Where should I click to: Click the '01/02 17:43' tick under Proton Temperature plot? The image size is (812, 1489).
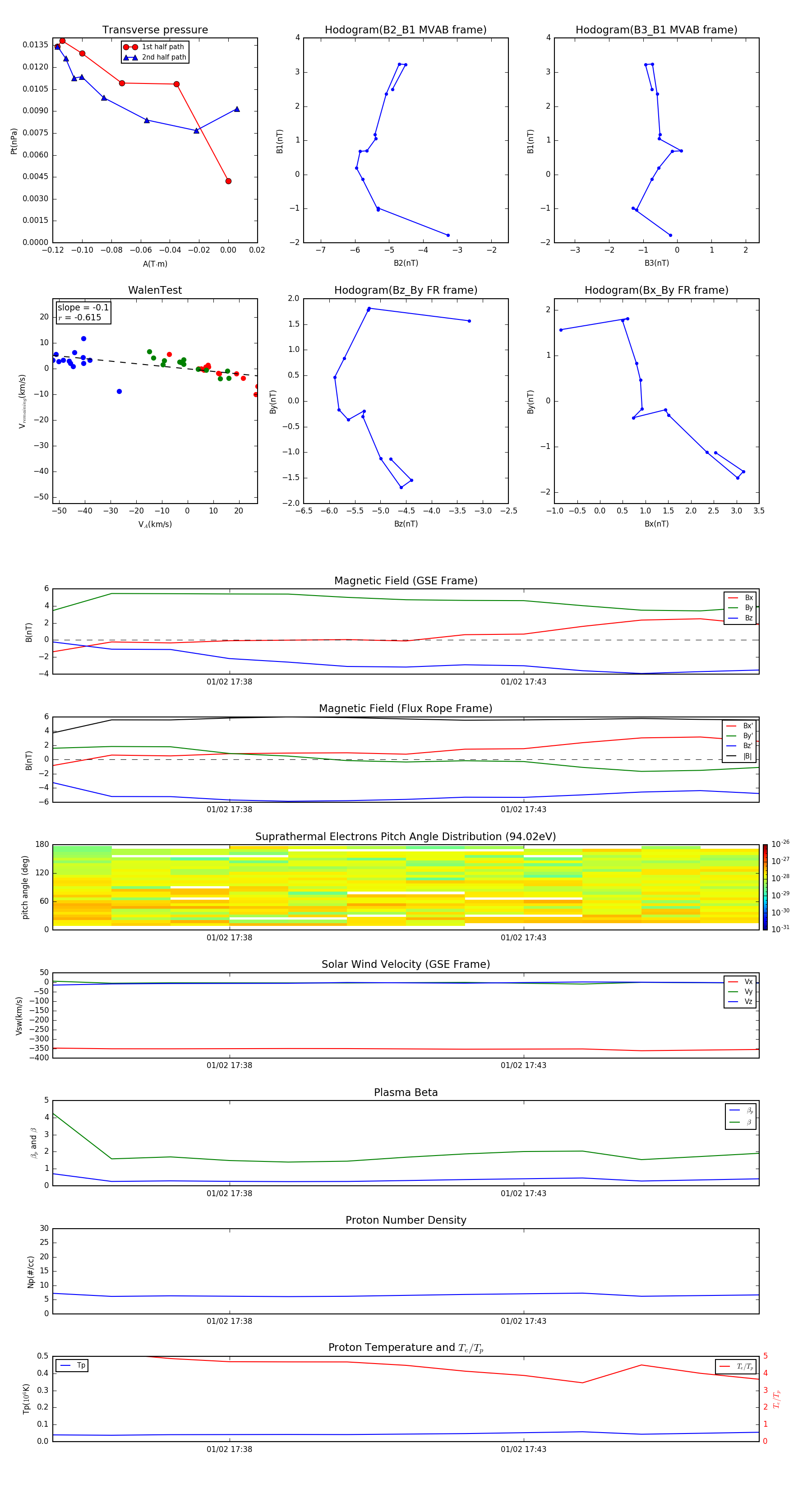[x=524, y=1450]
